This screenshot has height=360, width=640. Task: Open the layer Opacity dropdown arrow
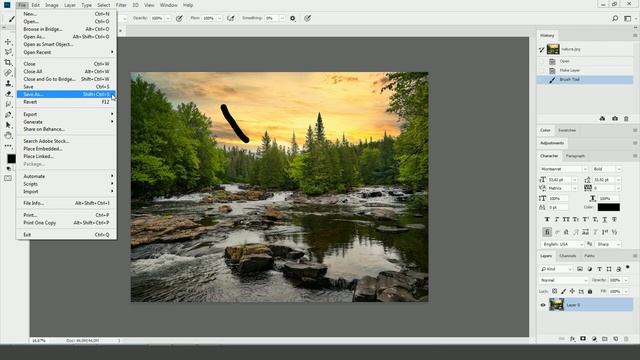tap(626, 280)
